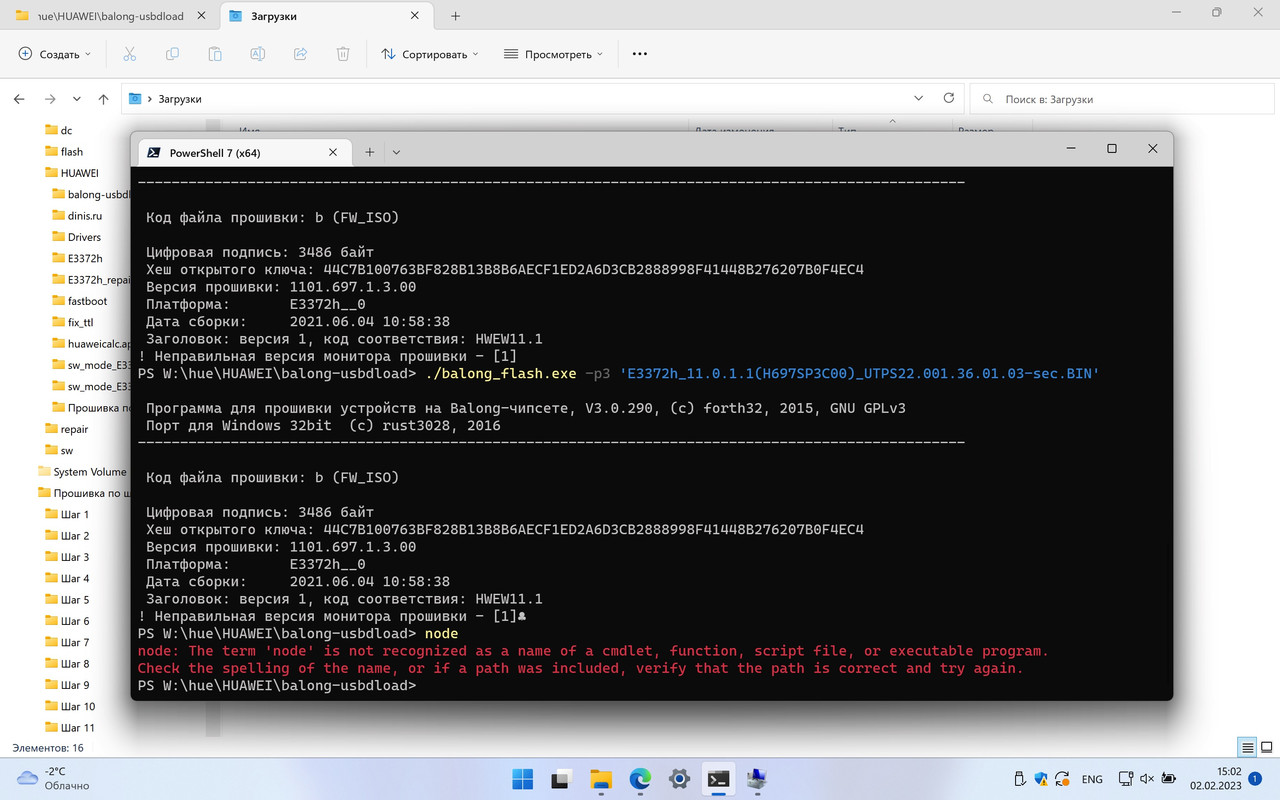Open the computer-with-tools app on the taskbar
1280x800 pixels.
pyautogui.click(x=757, y=779)
